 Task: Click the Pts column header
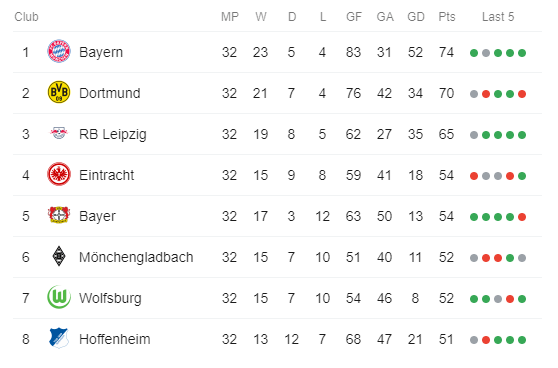[447, 17]
